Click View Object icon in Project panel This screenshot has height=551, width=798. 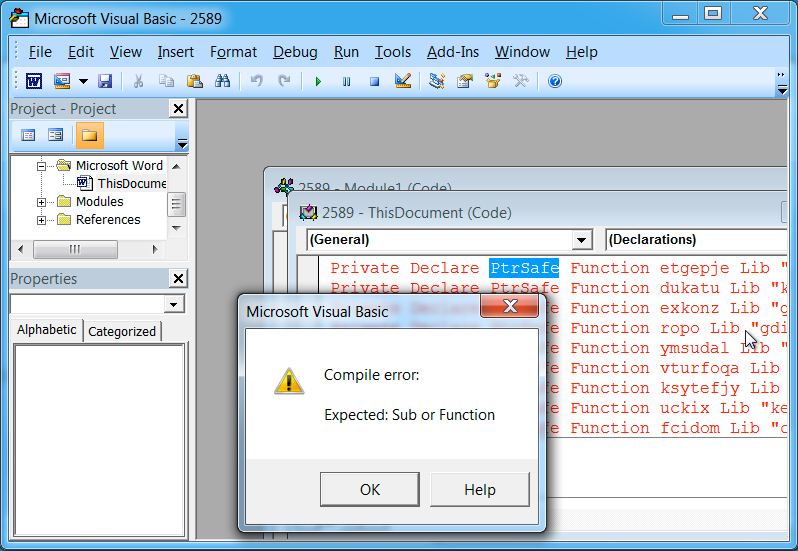[55, 135]
